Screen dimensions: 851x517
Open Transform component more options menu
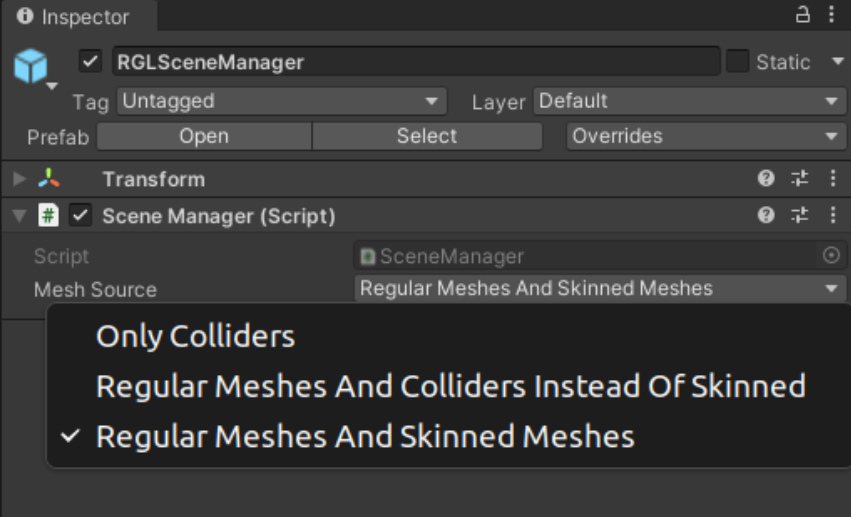pos(832,179)
